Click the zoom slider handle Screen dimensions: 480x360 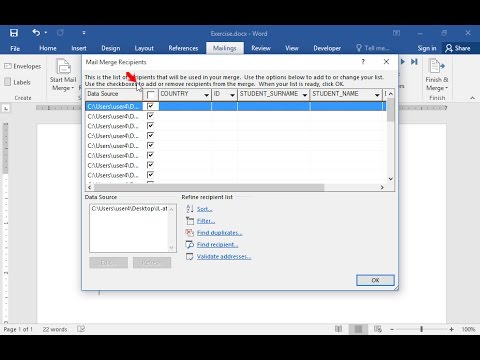click(422, 329)
